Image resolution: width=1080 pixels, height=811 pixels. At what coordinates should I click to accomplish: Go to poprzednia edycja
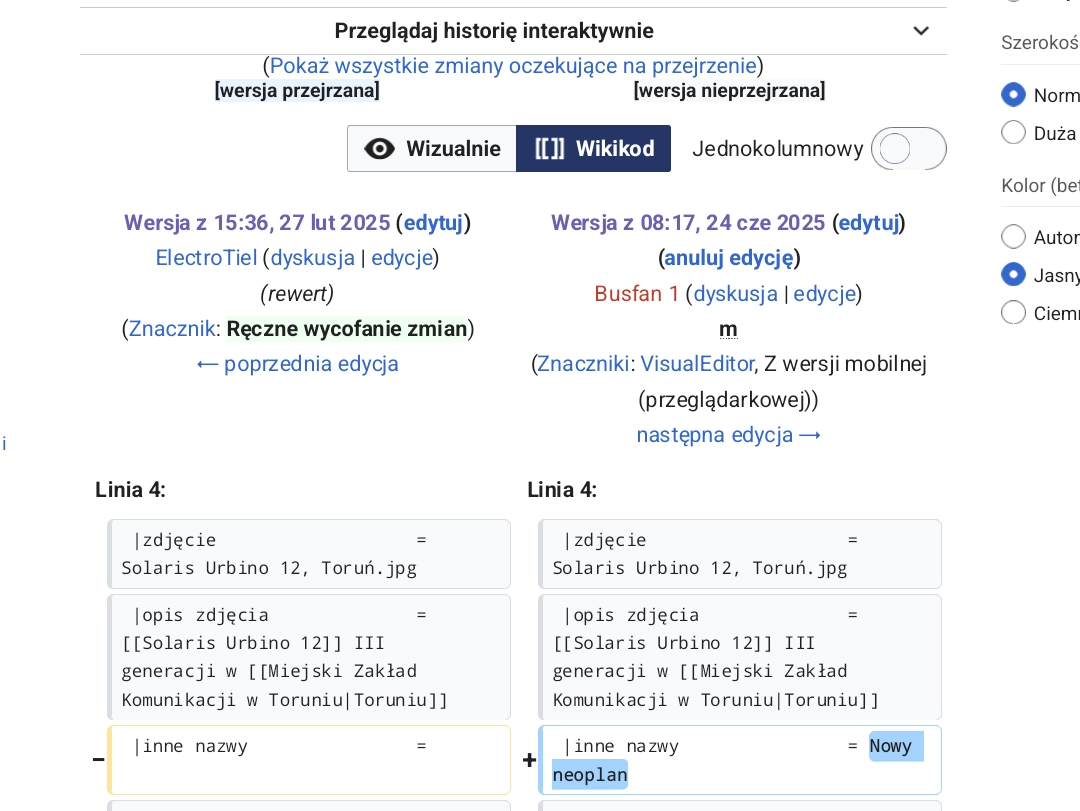pyautogui.click(x=298, y=364)
